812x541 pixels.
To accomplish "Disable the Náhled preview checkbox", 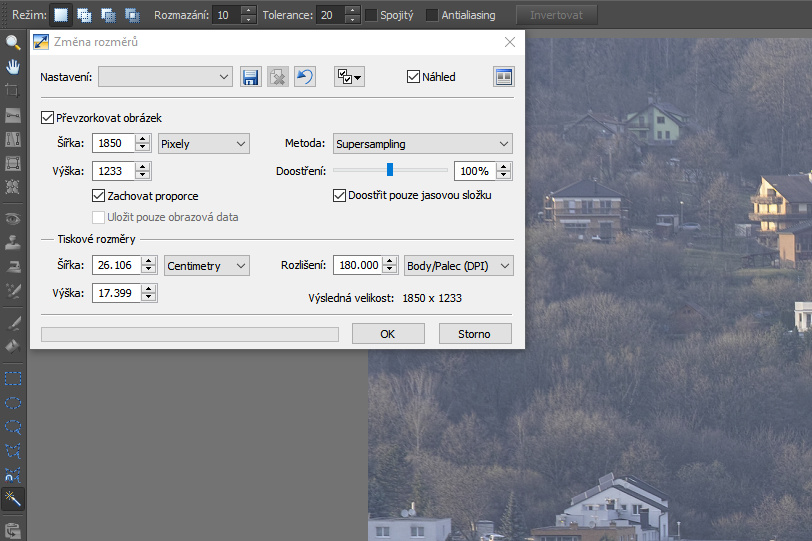I will click(x=413, y=77).
